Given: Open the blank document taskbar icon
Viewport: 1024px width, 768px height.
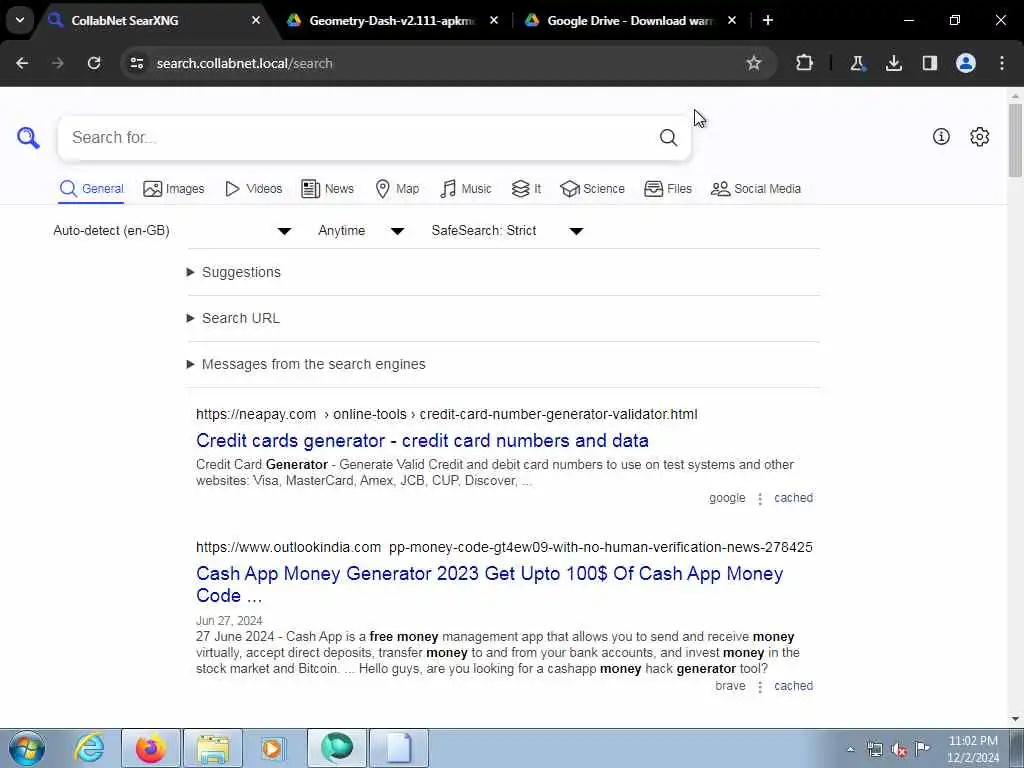Looking at the screenshot, I should [x=399, y=748].
